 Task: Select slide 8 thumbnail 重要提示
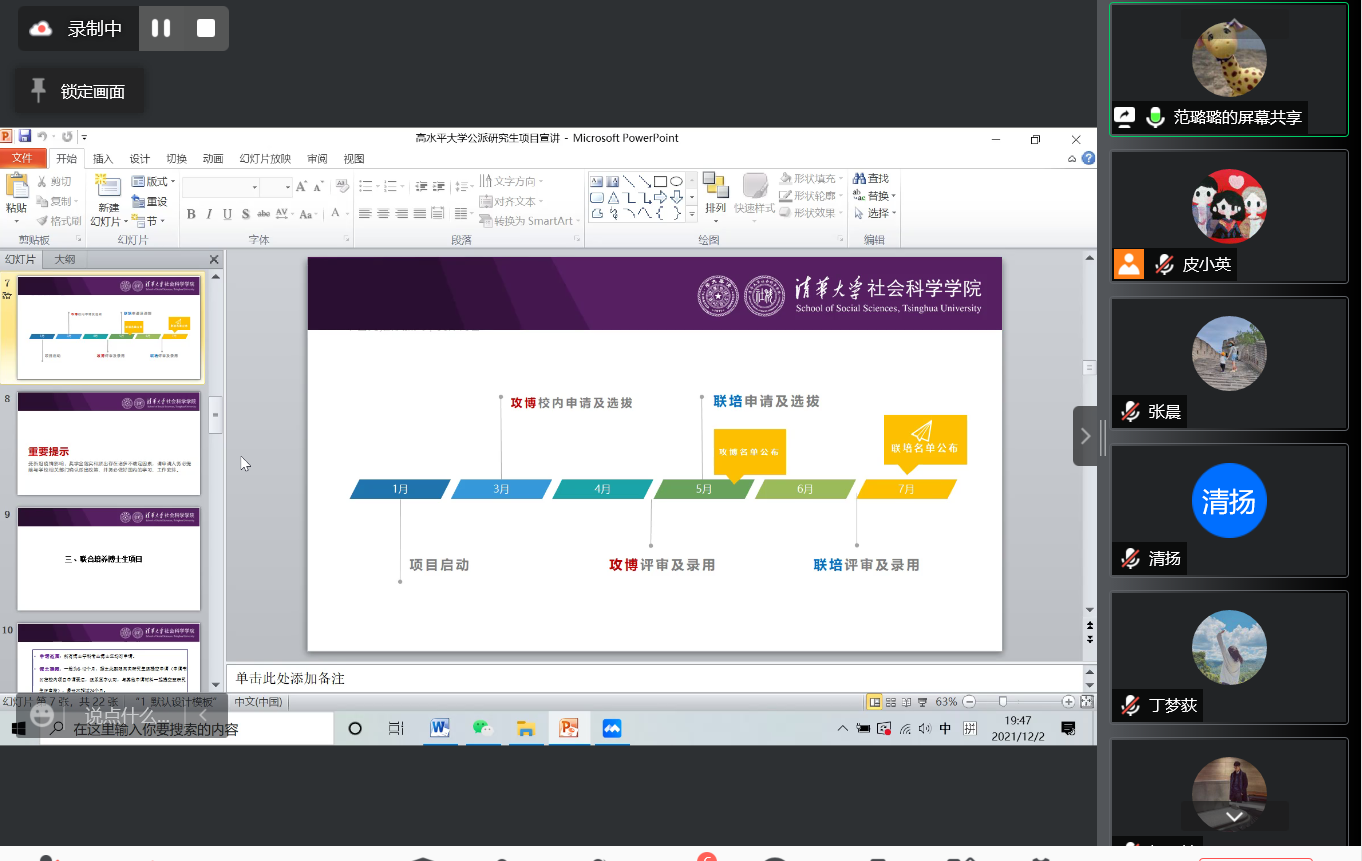pos(109,443)
